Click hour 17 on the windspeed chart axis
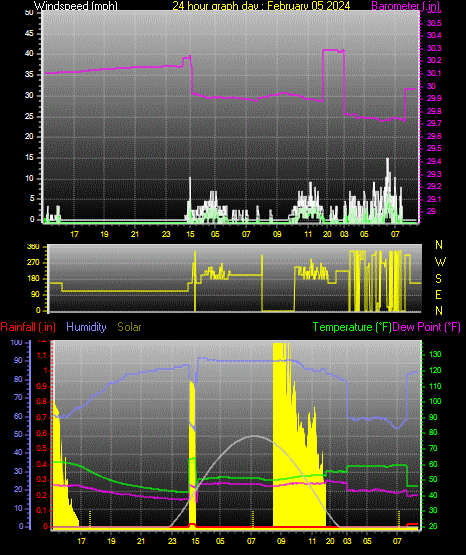 [x=74, y=234]
